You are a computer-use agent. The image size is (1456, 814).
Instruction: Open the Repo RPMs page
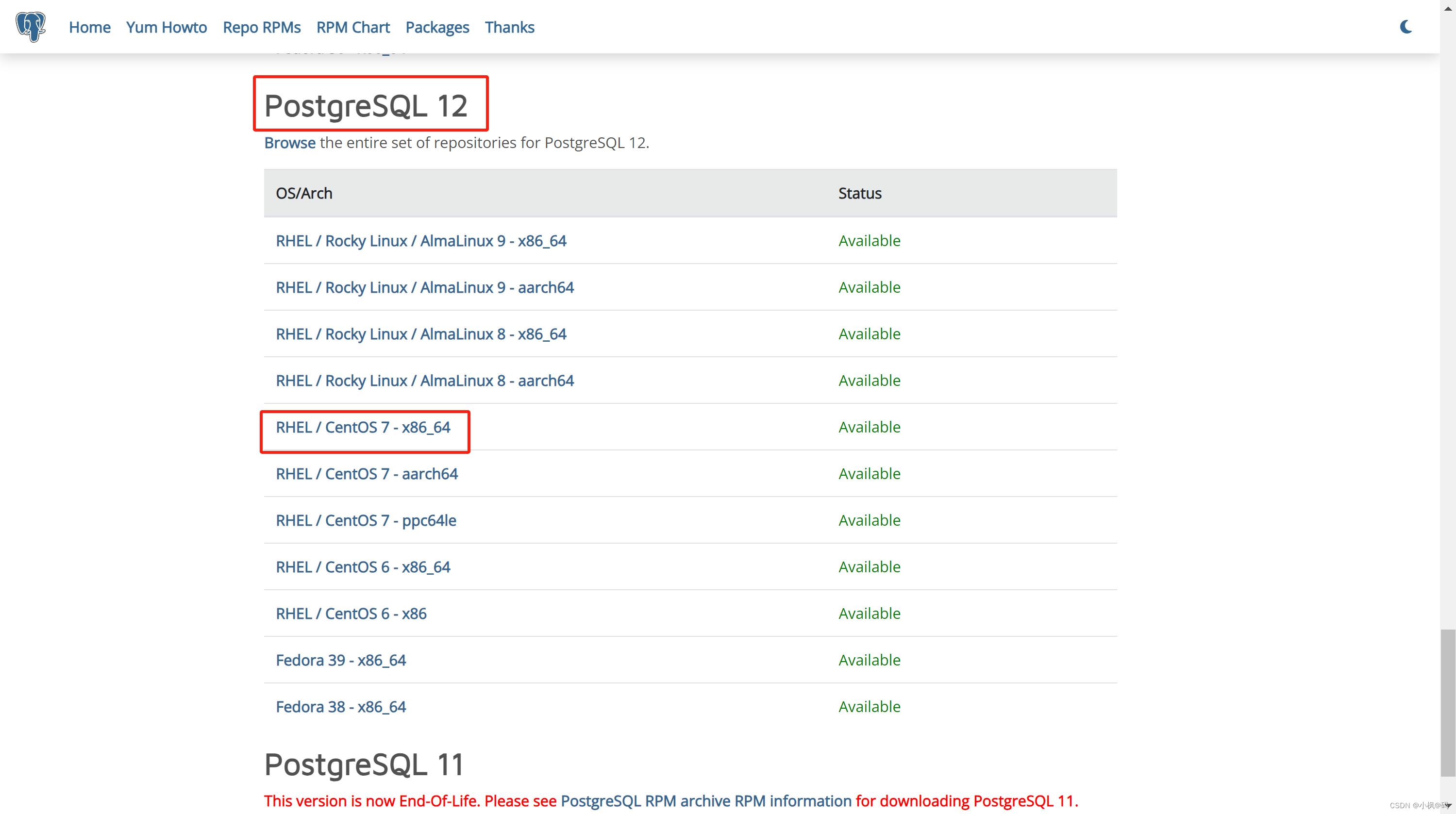click(261, 27)
